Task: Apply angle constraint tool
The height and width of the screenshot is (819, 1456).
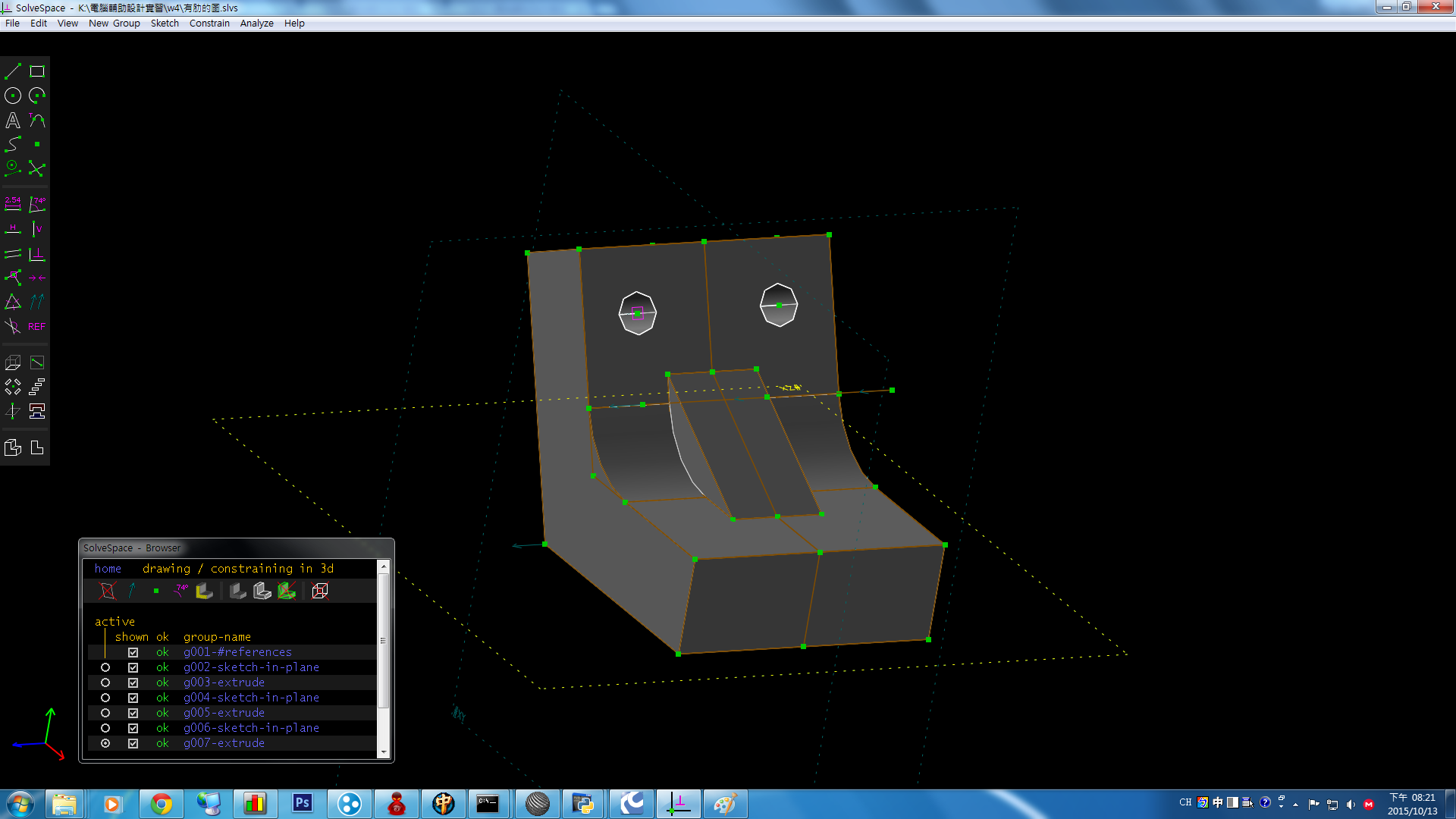Action: pyautogui.click(x=37, y=204)
